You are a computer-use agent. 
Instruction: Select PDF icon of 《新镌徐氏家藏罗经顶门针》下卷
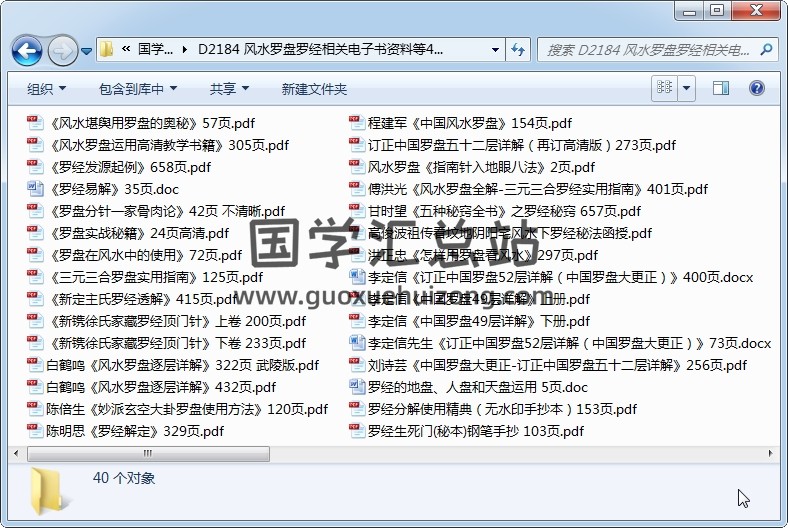(x=35, y=343)
